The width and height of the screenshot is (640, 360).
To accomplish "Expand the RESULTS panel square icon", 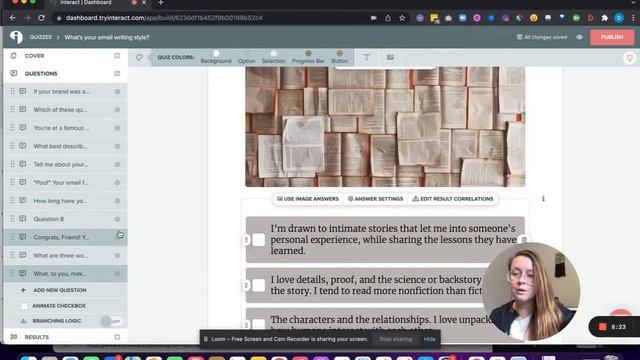I will coord(117,337).
